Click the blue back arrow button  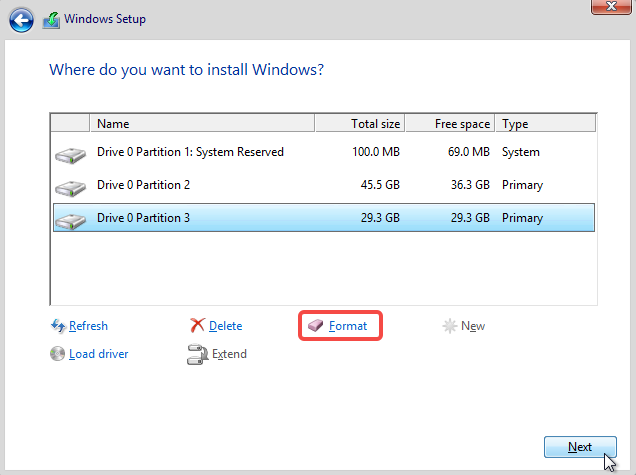coord(21,20)
